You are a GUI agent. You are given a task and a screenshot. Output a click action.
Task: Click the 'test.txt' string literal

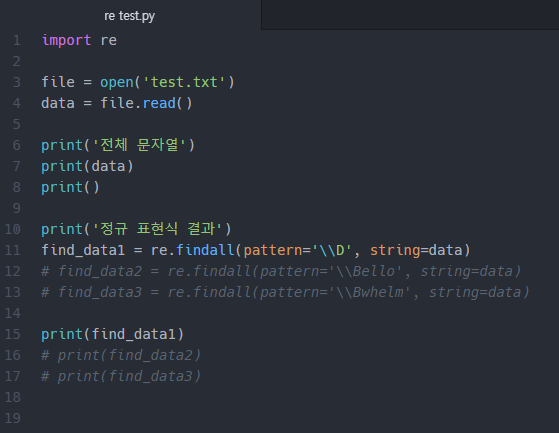pos(184,82)
